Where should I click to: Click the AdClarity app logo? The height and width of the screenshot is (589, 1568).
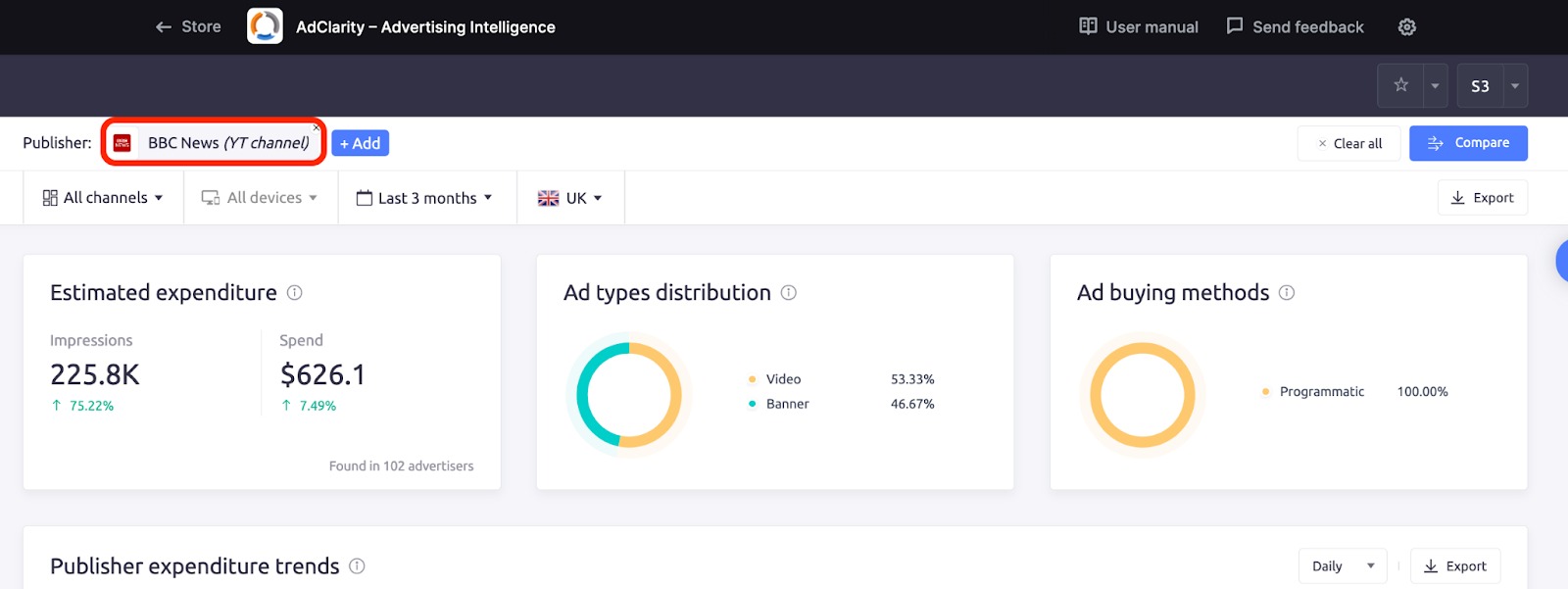click(x=265, y=26)
